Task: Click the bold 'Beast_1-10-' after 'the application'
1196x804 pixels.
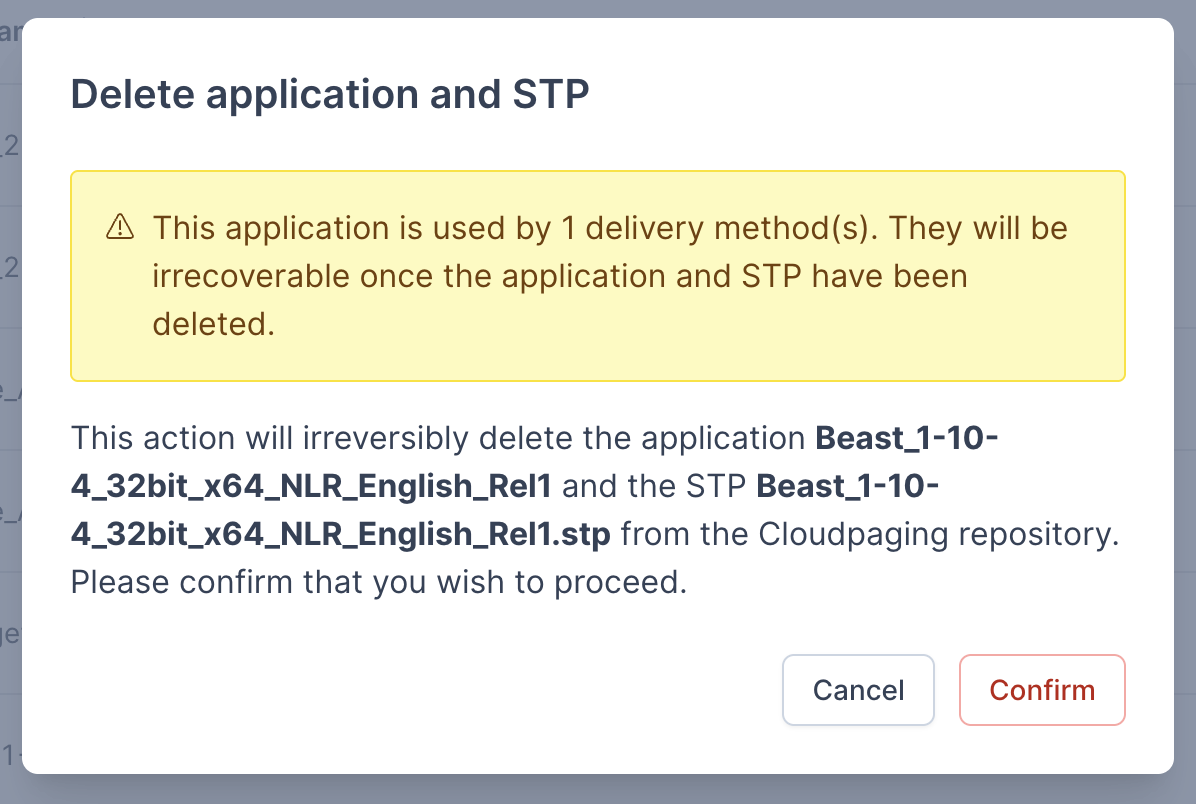Action: coord(907,438)
